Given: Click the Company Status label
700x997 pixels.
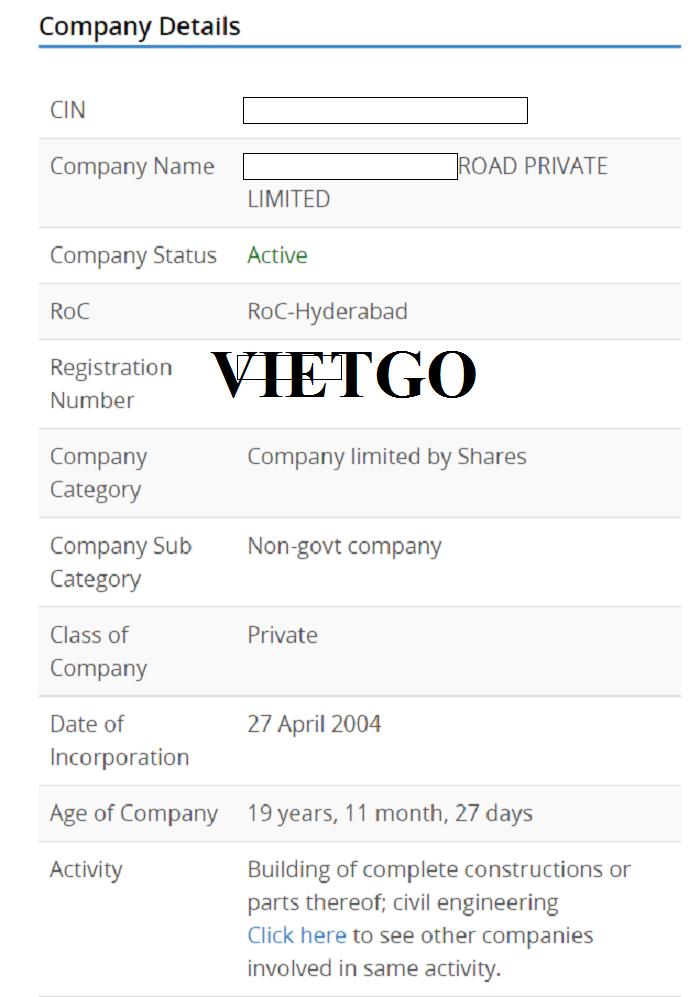Looking at the screenshot, I should click(133, 255).
